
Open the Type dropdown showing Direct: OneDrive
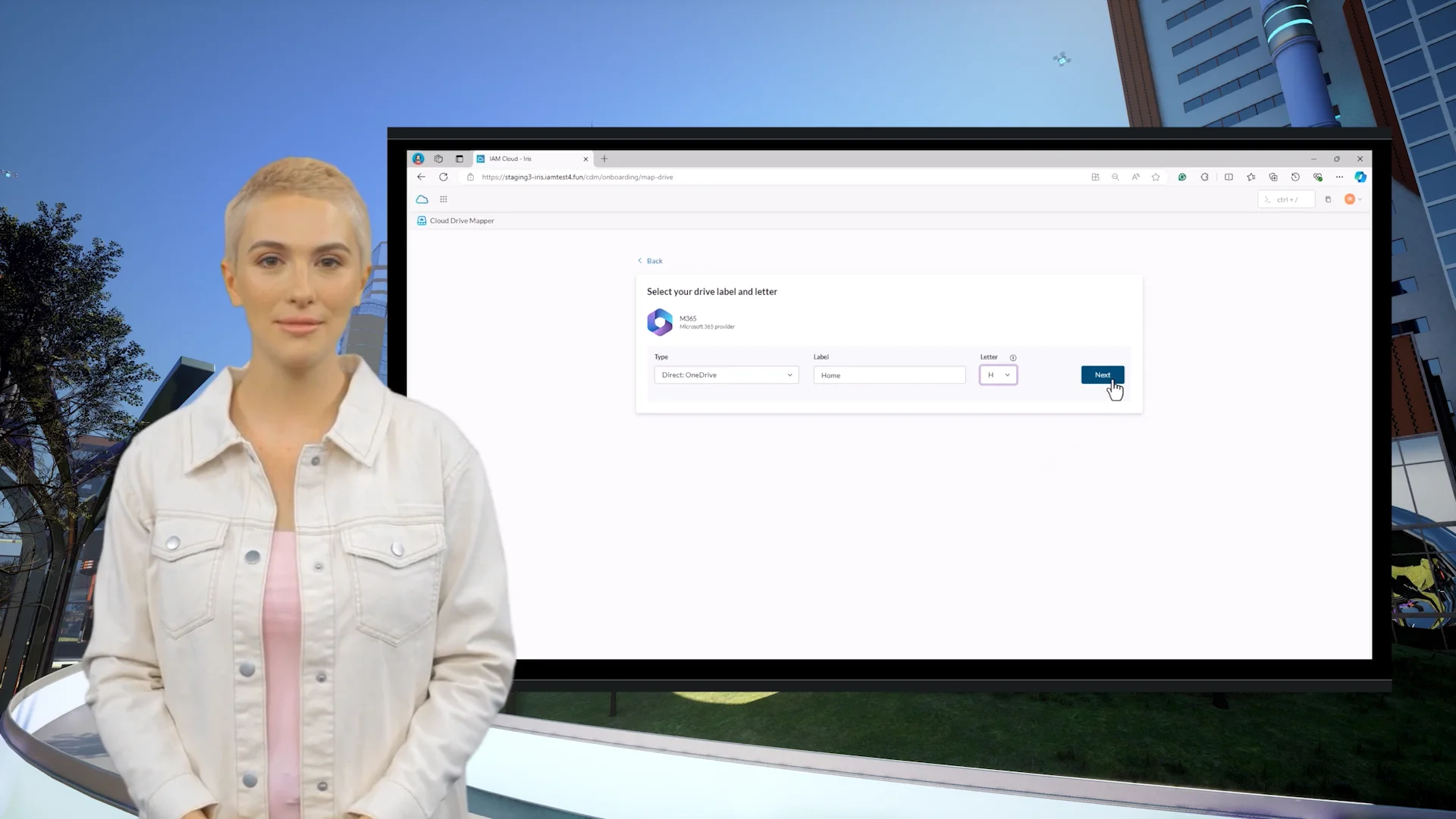pyautogui.click(x=726, y=375)
